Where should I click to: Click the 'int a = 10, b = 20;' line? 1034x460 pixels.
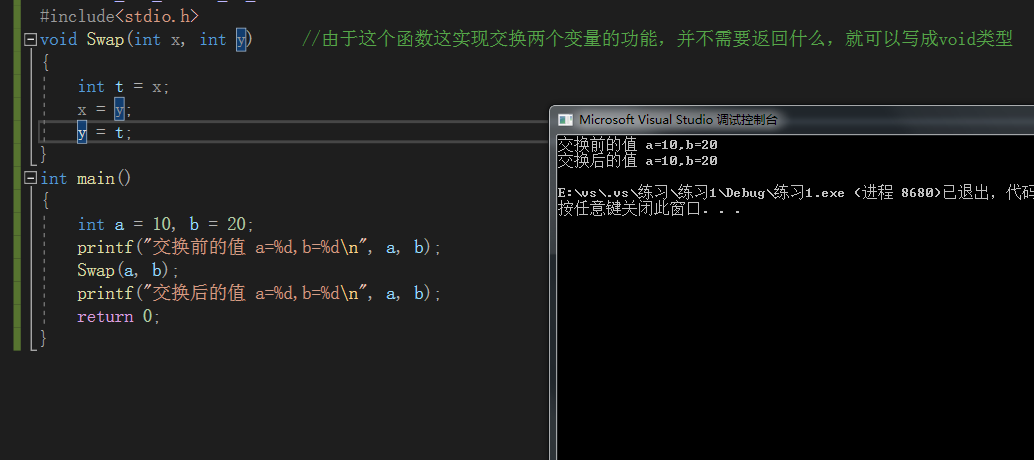click(x=166, y=224)
